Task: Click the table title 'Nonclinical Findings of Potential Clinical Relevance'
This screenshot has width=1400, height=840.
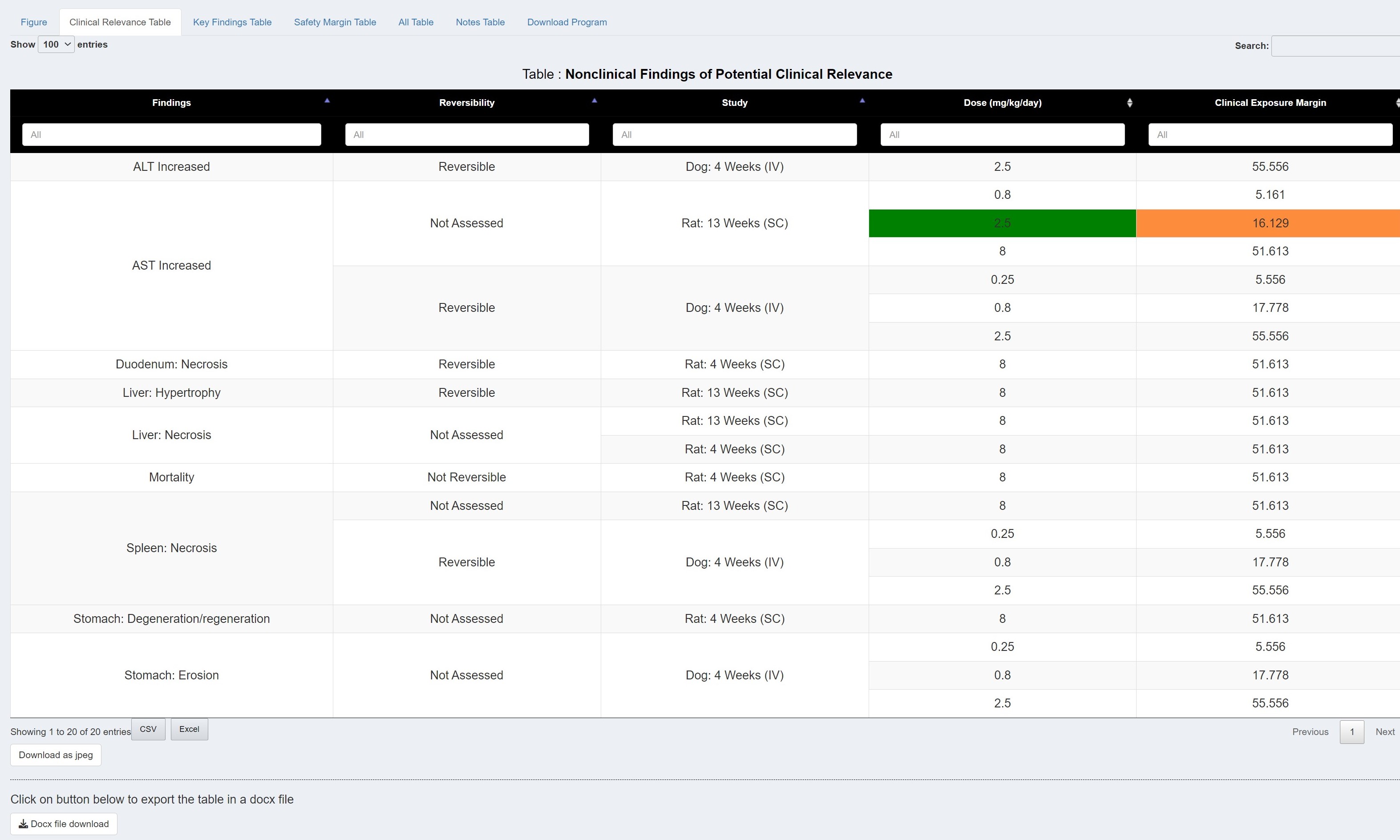Action: [728, 74]
